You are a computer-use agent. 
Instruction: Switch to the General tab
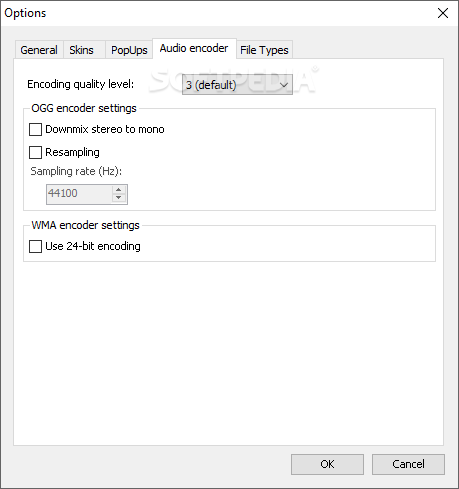pyautogui.click(x=39, y=50)
